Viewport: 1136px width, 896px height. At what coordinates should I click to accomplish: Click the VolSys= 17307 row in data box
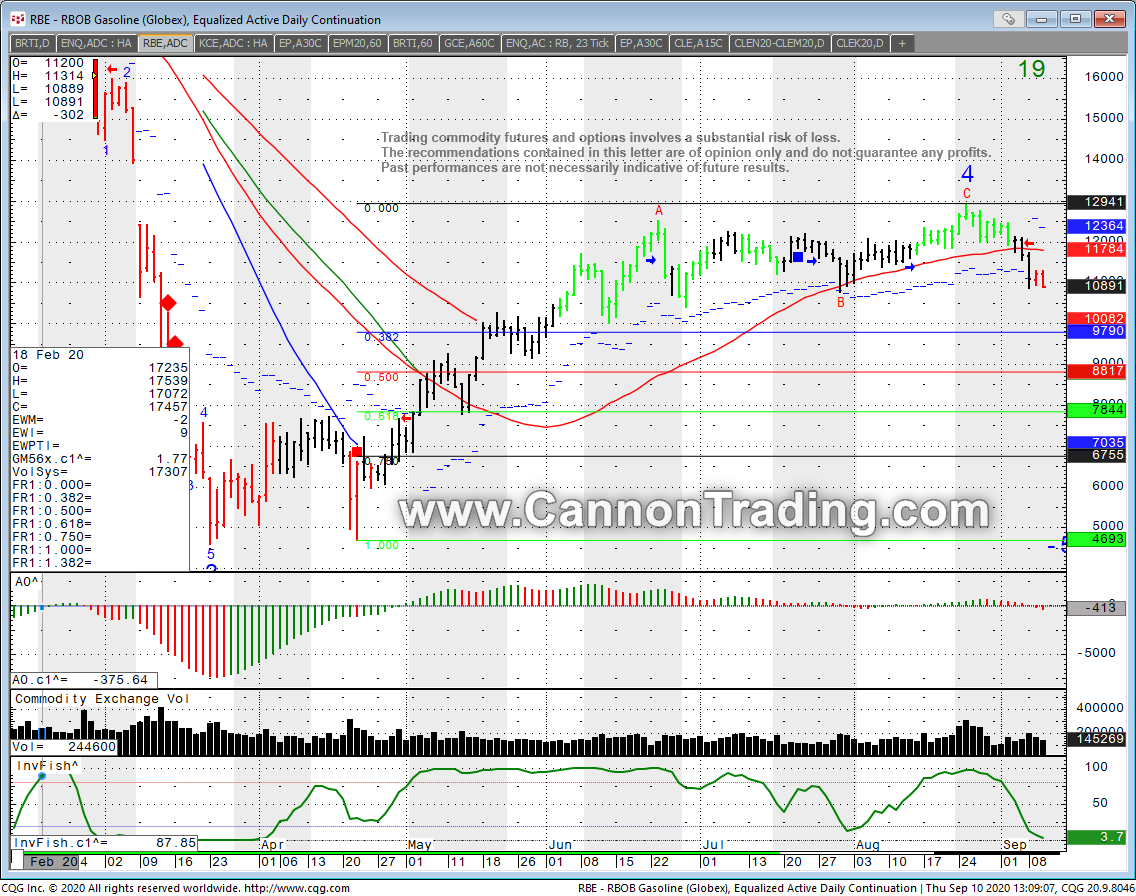100,472
